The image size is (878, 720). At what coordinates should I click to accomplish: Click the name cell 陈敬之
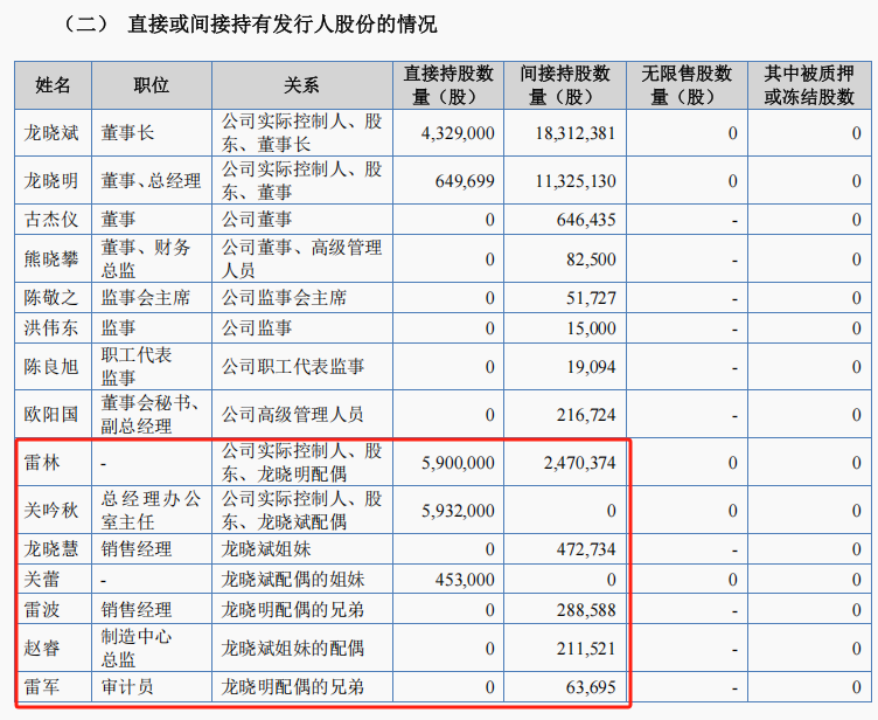(x=51, y=298)
